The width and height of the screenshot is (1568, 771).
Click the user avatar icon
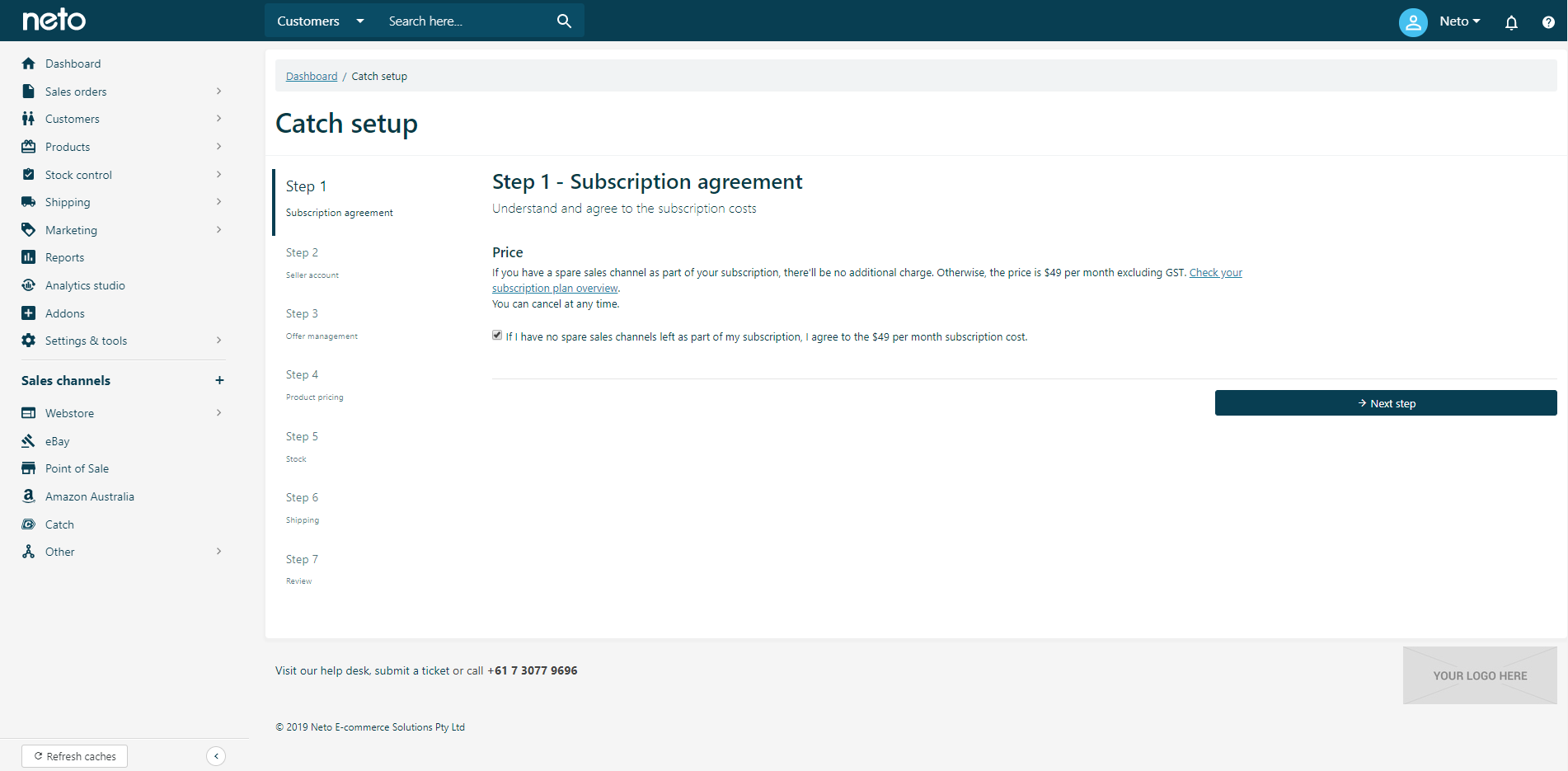pos(1413,22)
